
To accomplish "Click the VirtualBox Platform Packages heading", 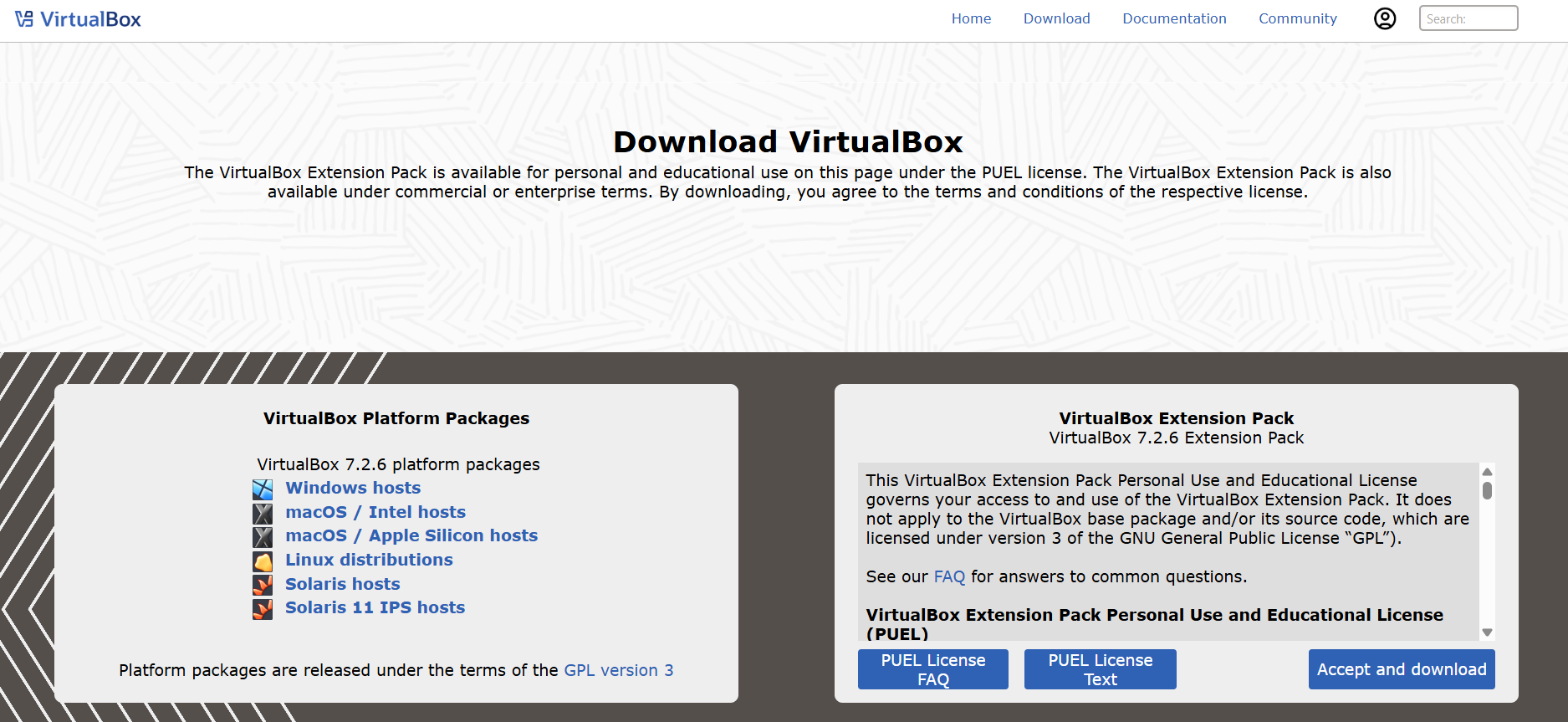I will [396, 418].
